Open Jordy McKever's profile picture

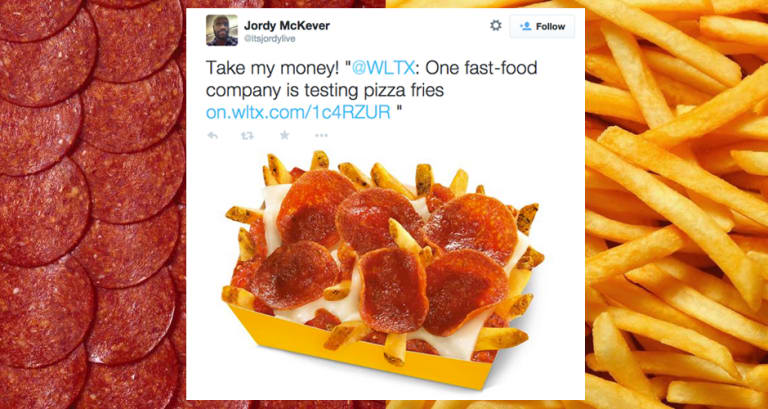pos(222,30)
